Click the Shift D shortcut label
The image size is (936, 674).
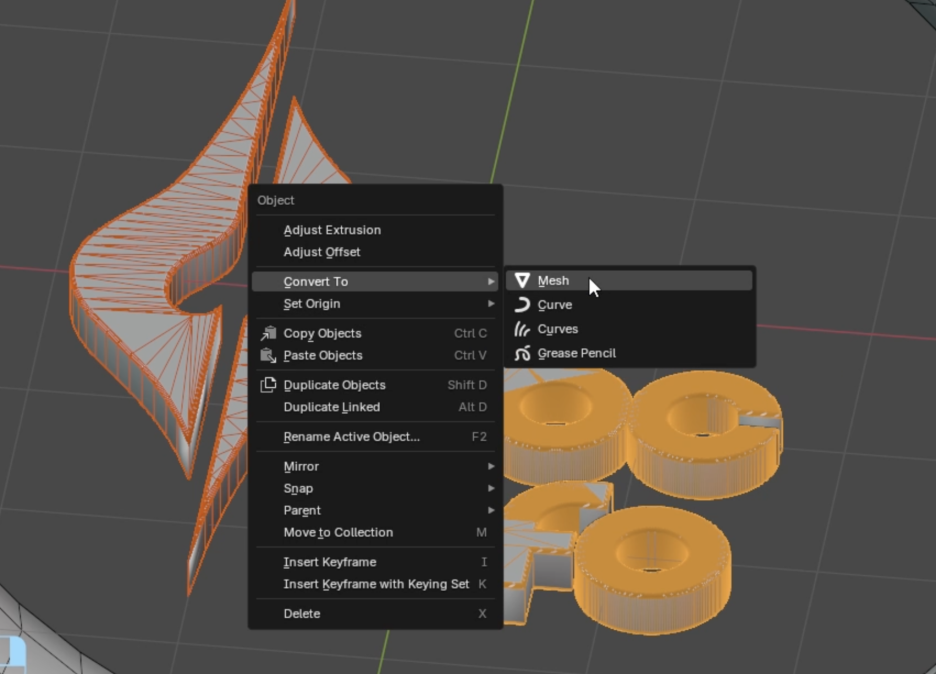467,385
